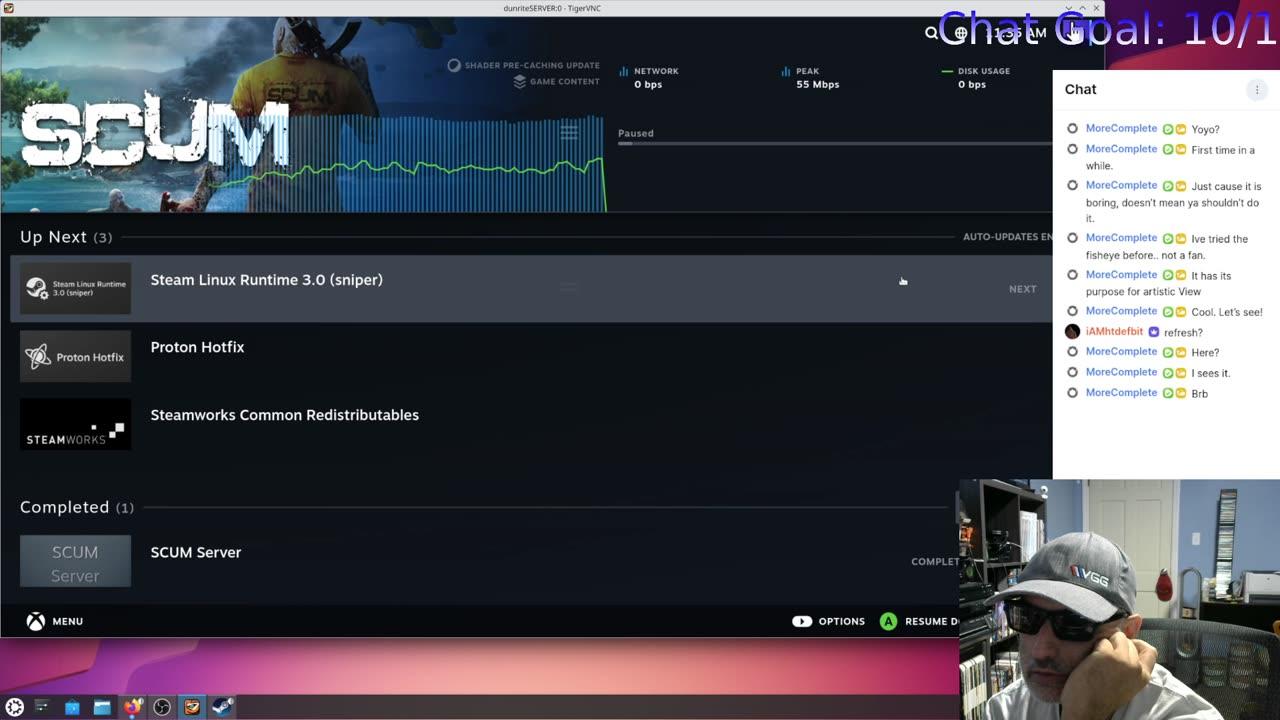Click the system settings sliders taskbar icon

pos(42,707)
